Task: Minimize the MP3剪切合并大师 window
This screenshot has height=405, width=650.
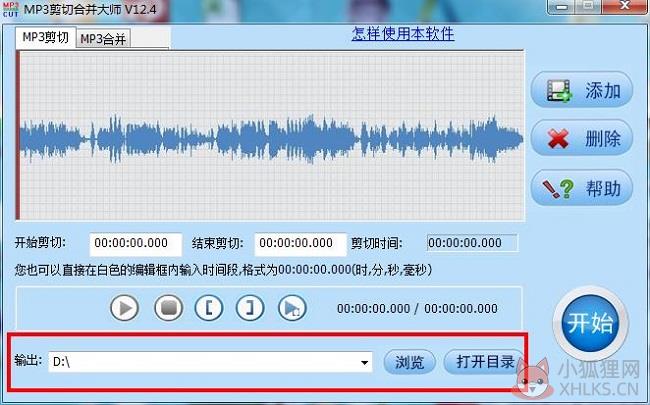Action: [x=562, y=6]
